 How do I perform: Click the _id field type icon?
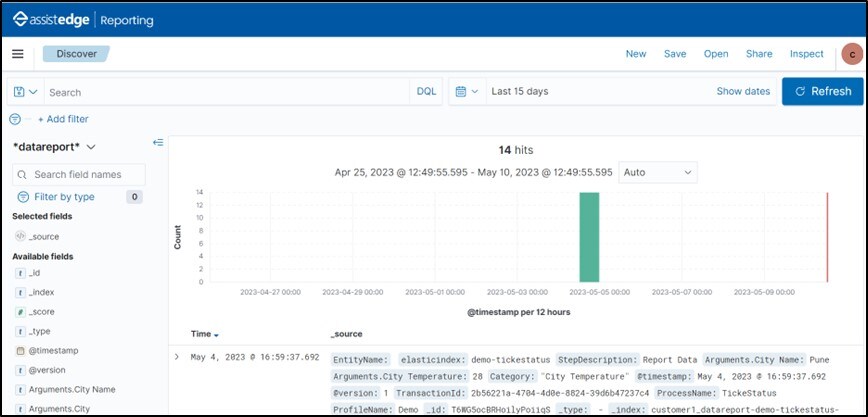coord(20,273)
